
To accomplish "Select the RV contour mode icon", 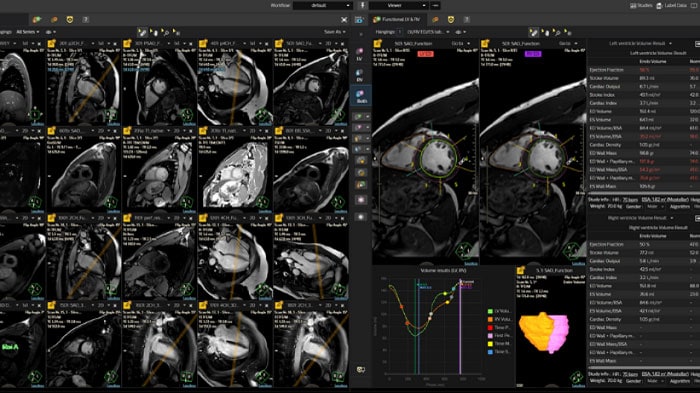I will tap(360, 75).
